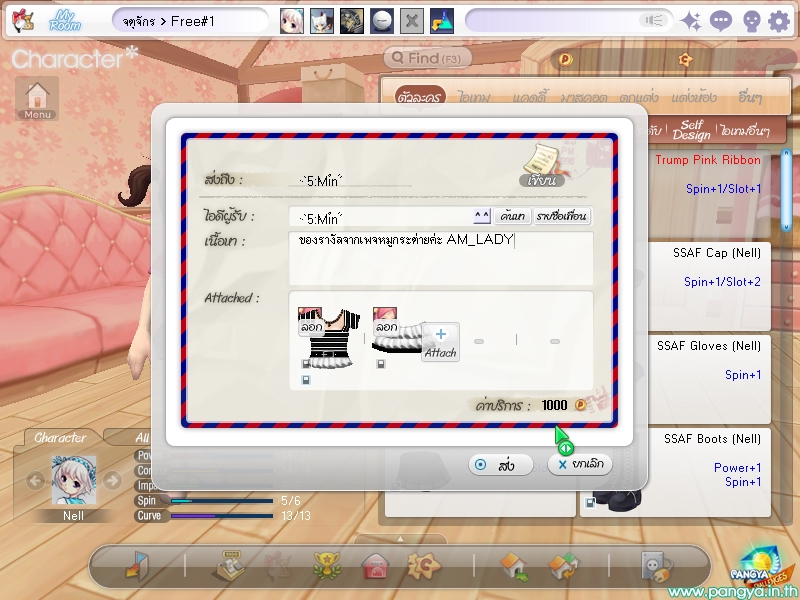Go to previous character with left arrow

35,480
